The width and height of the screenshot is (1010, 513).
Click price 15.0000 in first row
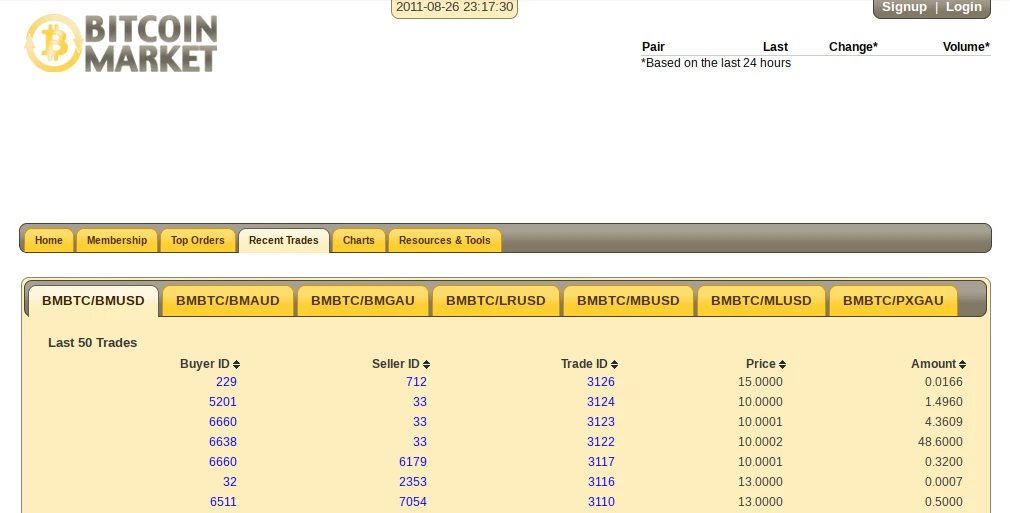tap(760, 382)
